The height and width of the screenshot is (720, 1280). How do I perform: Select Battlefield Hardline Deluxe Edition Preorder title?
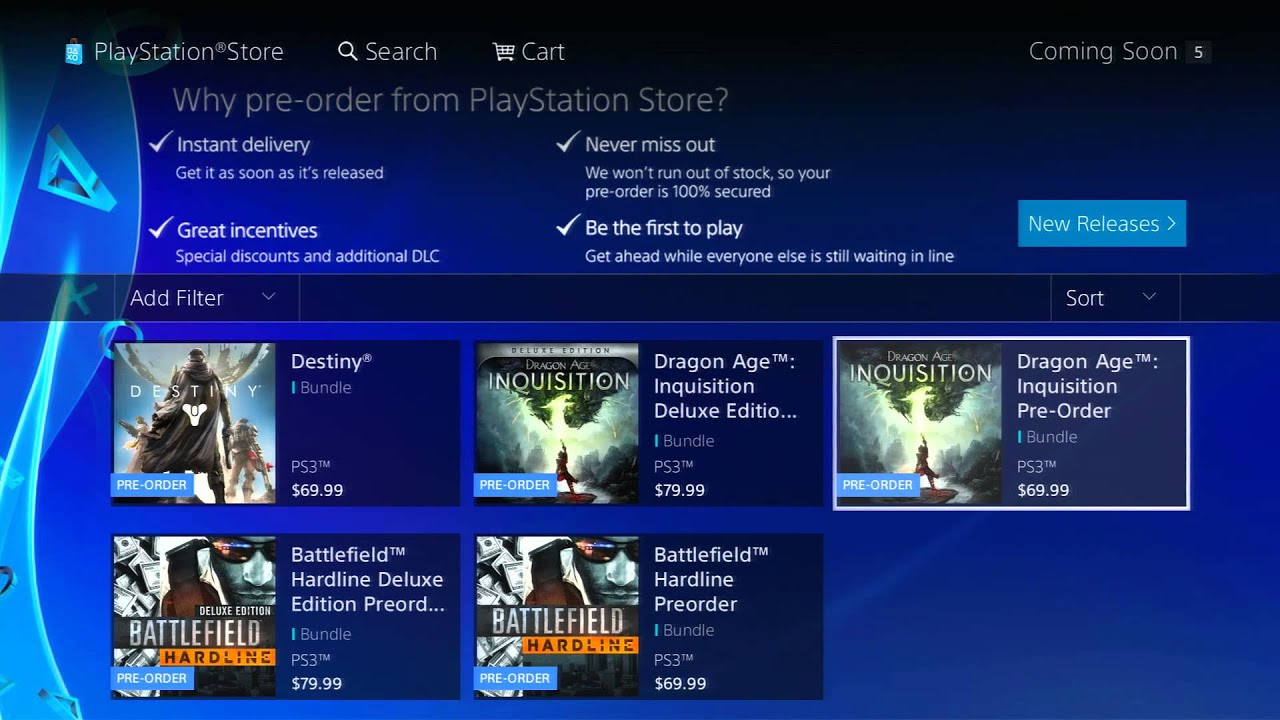coord(368,579)
